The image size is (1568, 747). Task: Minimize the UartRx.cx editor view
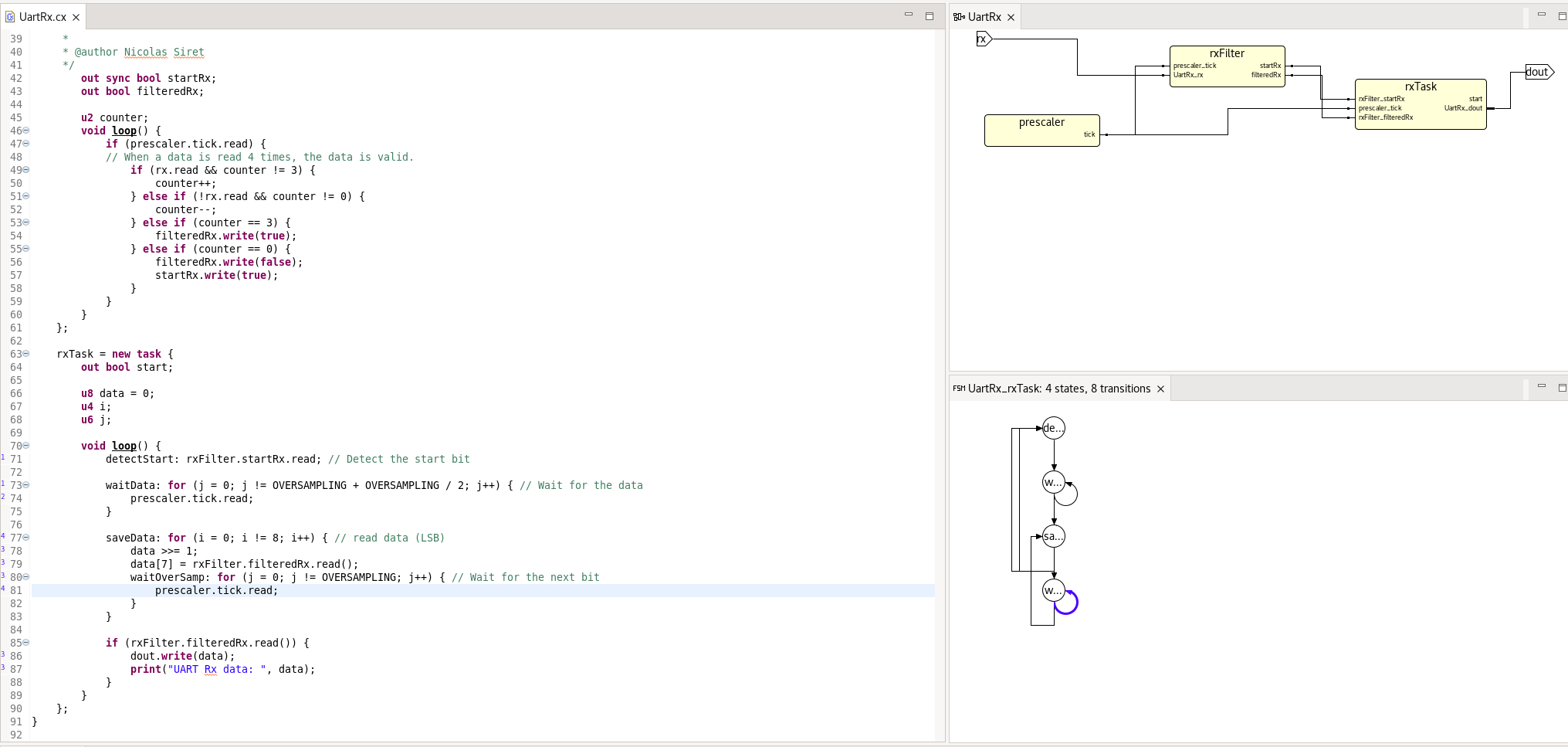(x=909, y=15)
